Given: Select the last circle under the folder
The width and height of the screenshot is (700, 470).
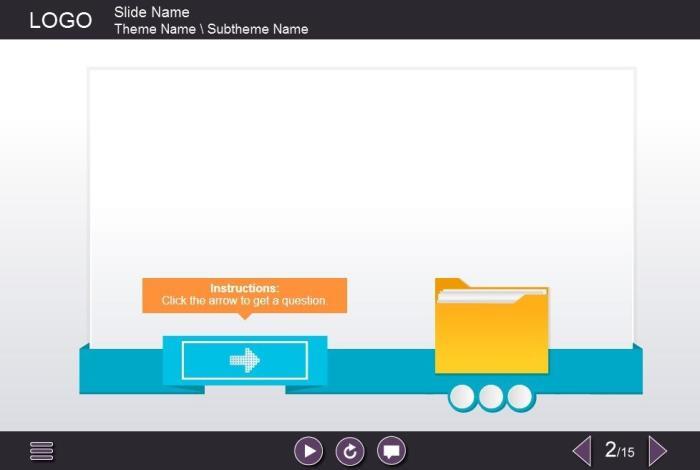Looking at the screenshot, I should pyautogui.click(x=520, y=397).
